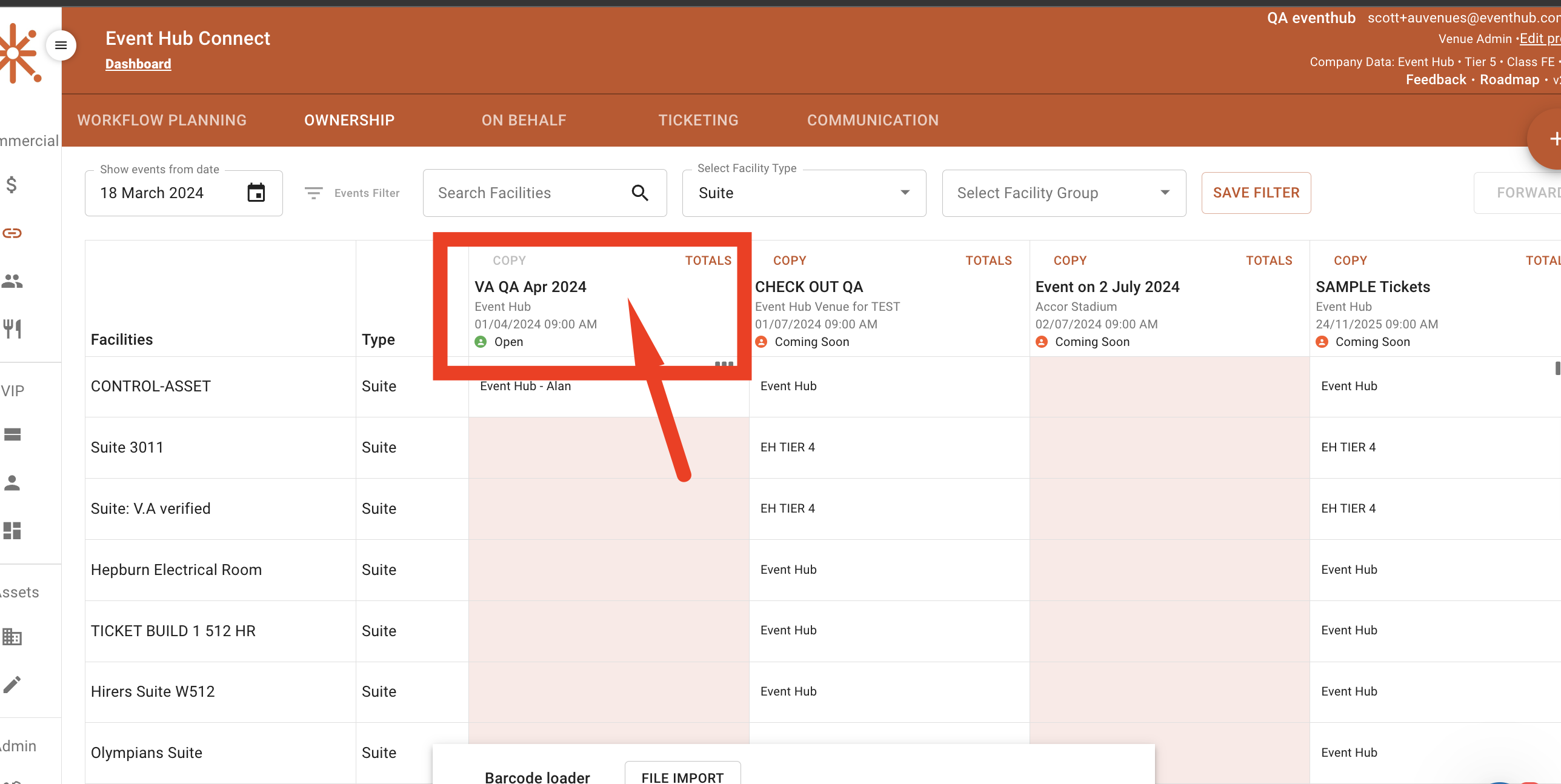
Task: Open the fork and knife catering icon
Action: (x=12, y=329)
